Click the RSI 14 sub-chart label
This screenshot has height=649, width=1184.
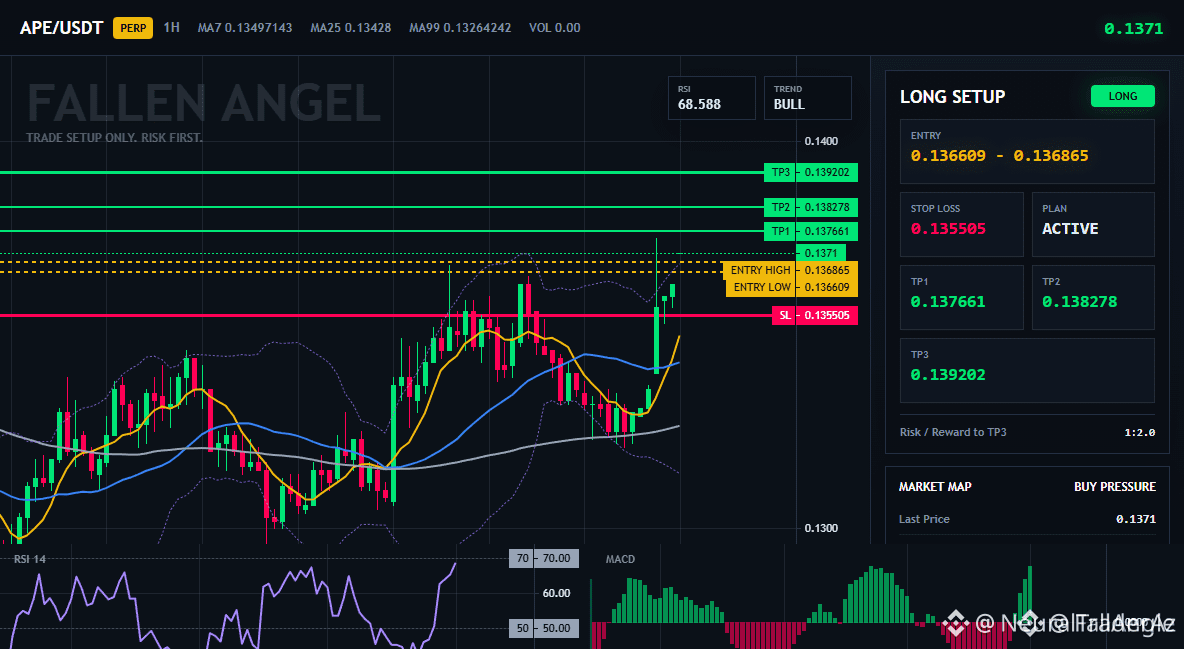click(x=30, y=559)
